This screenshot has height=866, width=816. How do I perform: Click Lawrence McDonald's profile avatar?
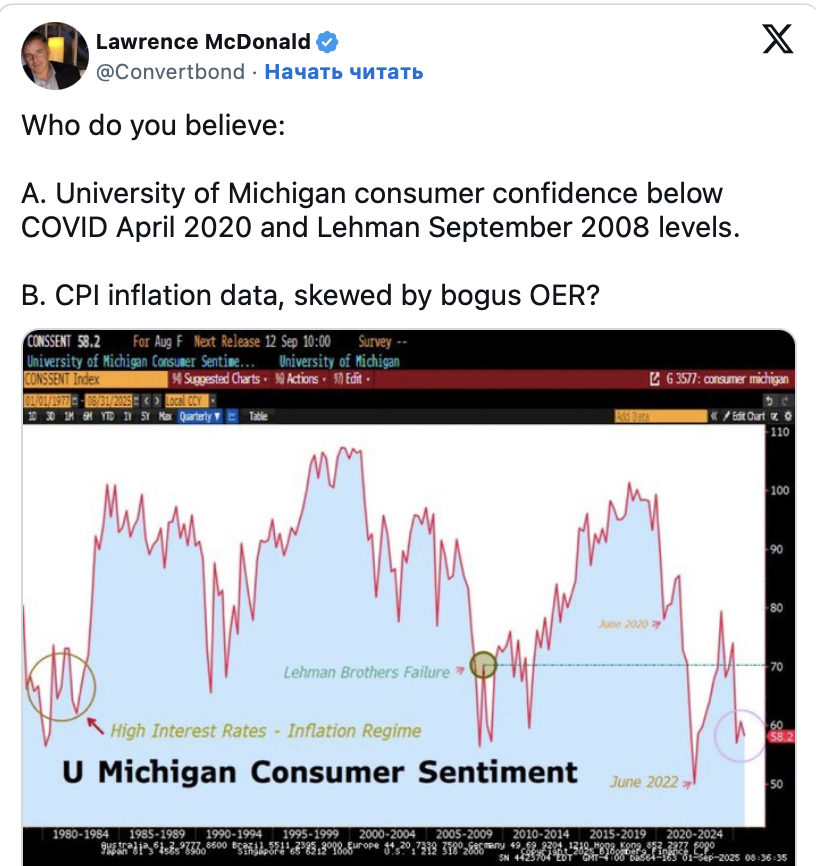pyautogui.click(x=53, y=55)
